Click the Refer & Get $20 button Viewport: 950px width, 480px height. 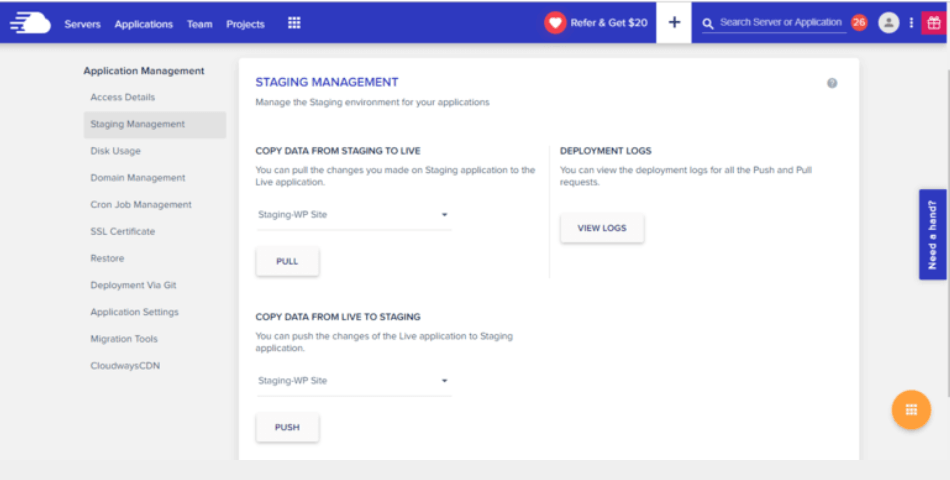tap(597, 23)
